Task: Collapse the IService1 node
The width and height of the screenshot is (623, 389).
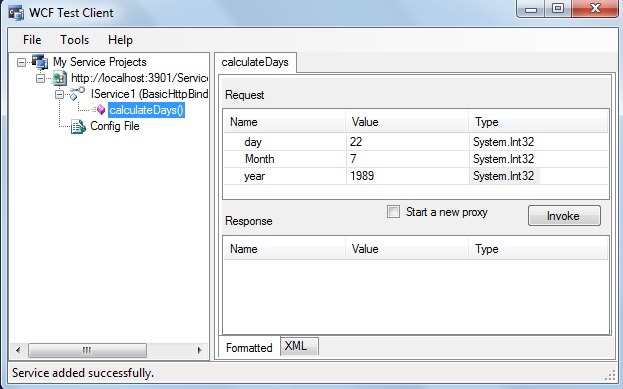Action: click(60, 94)
